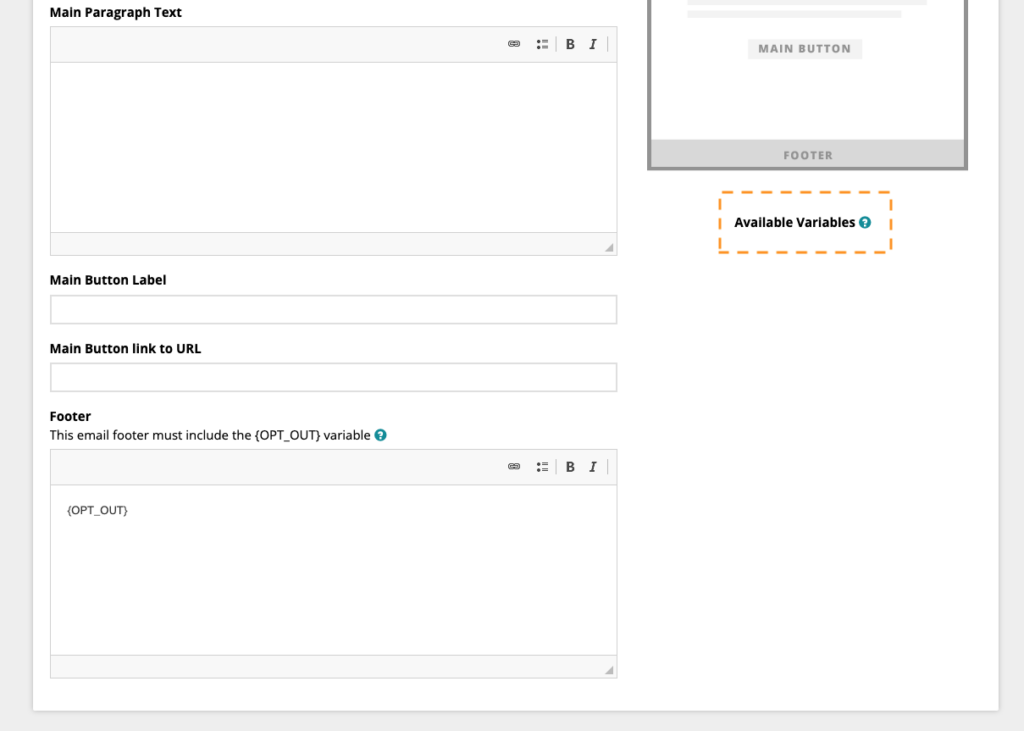This screenshot has height=731, width=1024.
Task: Open help icon beside OPT_OUT variable note
Action: (381, 435)
